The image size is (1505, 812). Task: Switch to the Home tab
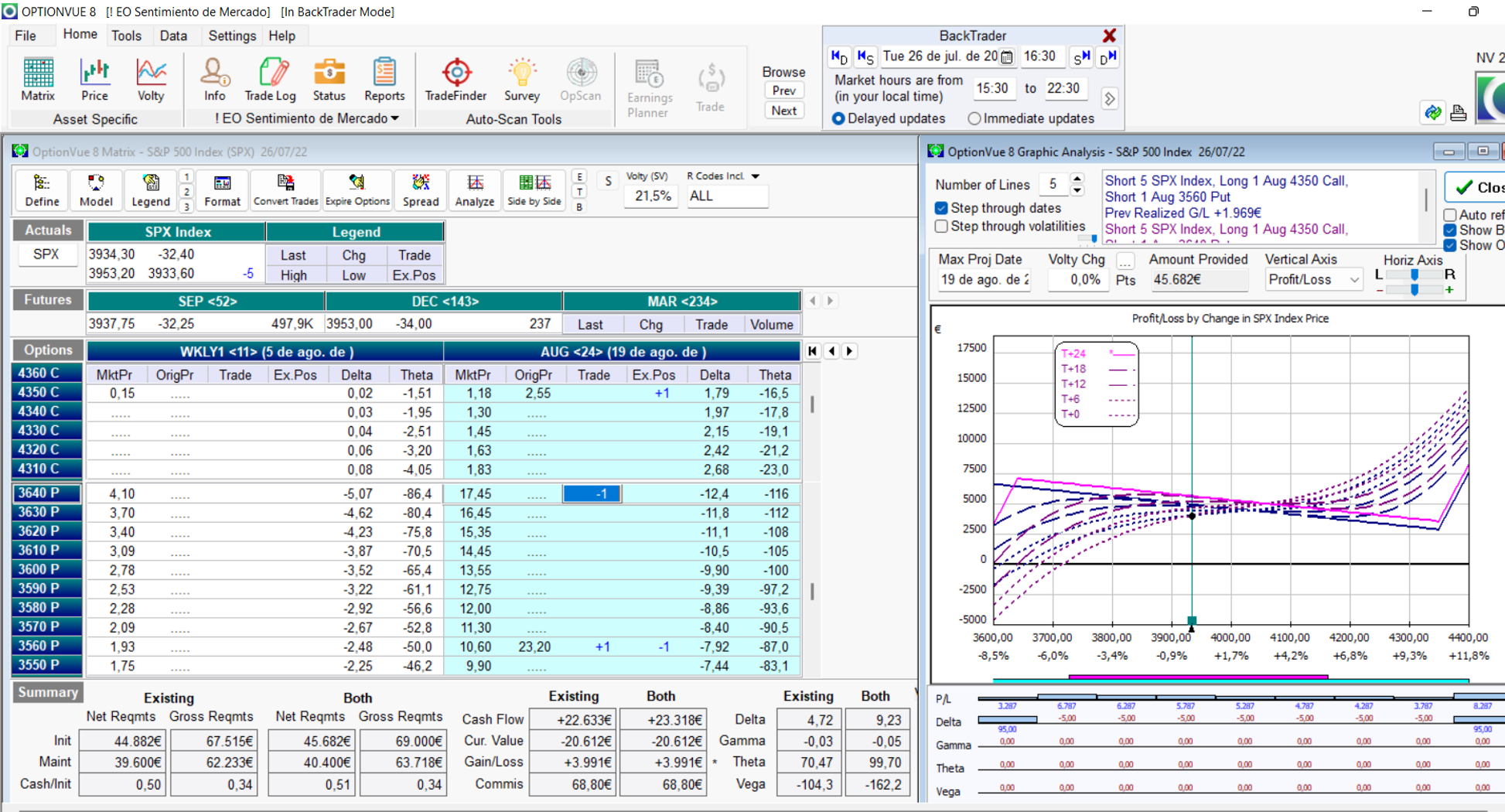coord(80,35)
